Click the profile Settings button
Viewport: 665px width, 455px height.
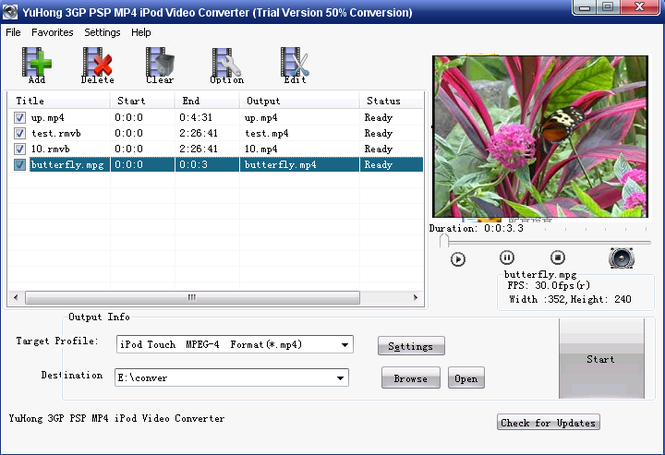[411, 346]
